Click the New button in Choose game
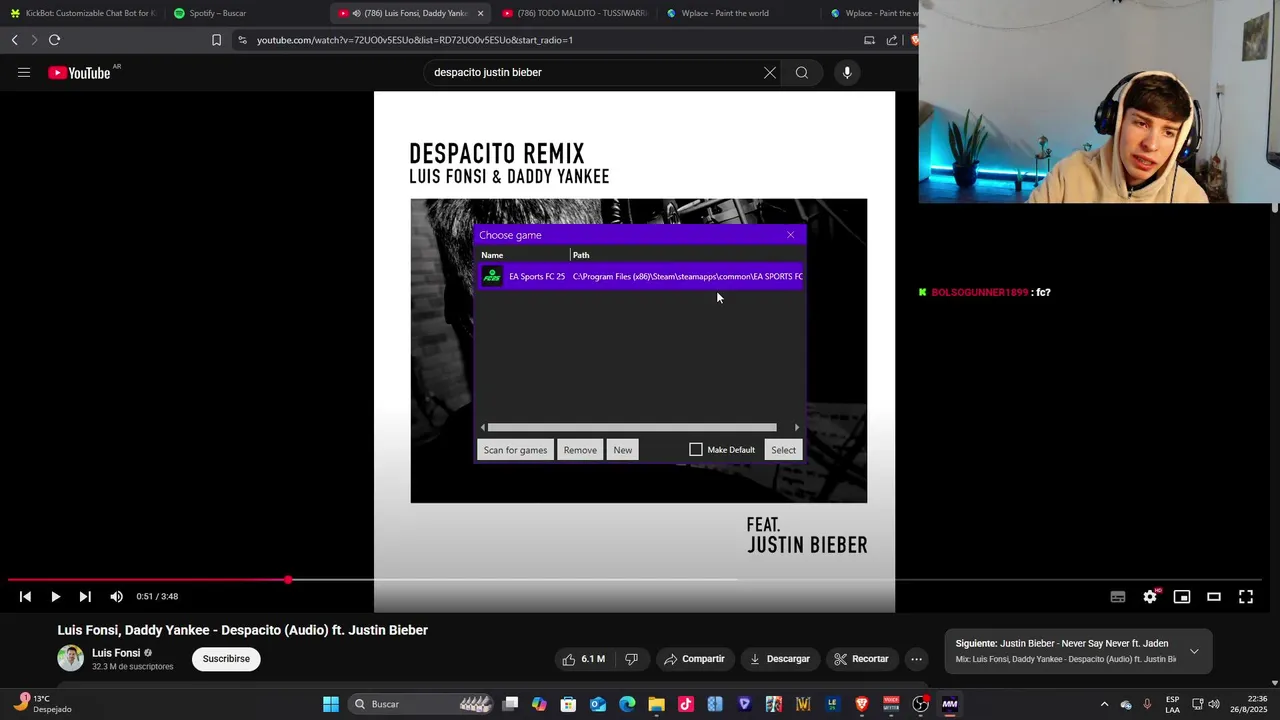Screen dimensions: 1280x720 [x=623, y=450]
